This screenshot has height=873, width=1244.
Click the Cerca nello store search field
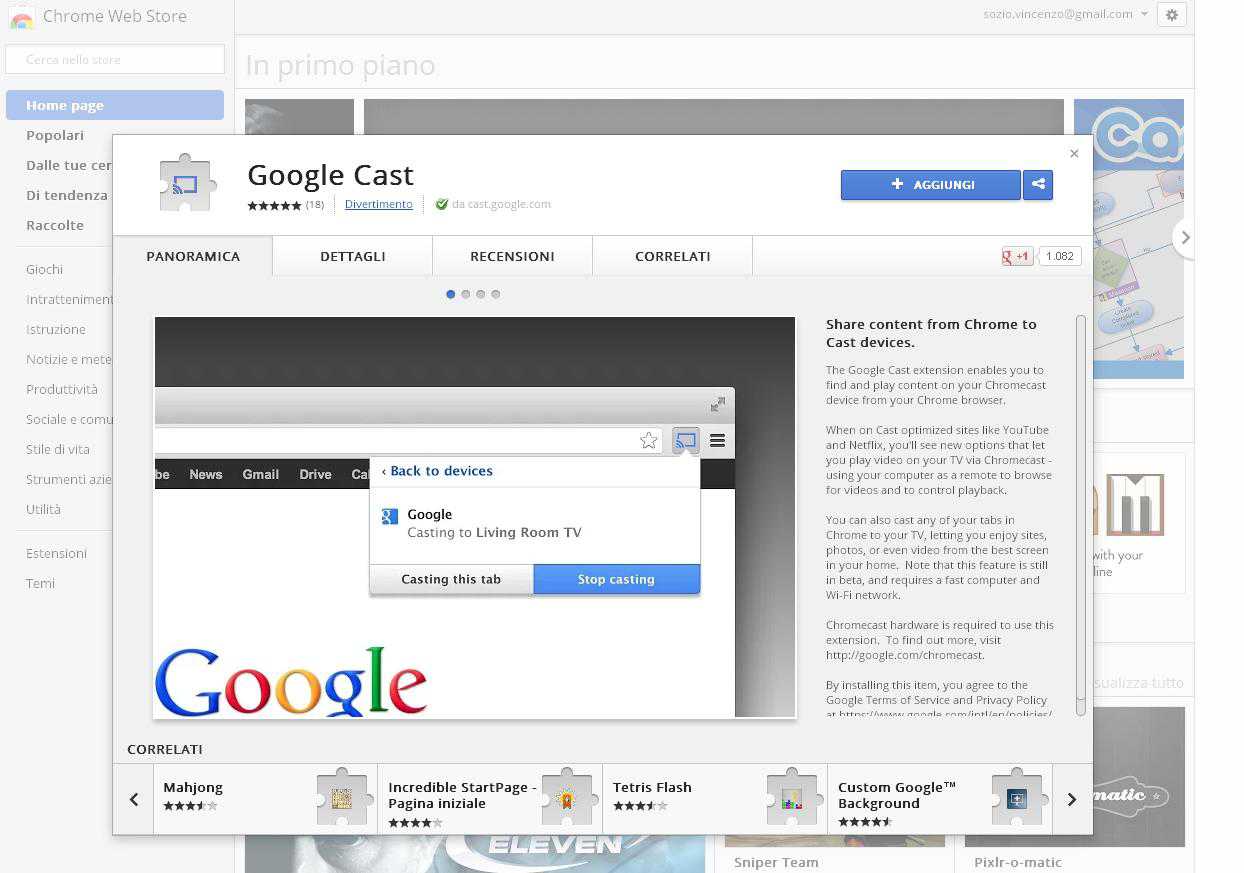coord(115,60)
